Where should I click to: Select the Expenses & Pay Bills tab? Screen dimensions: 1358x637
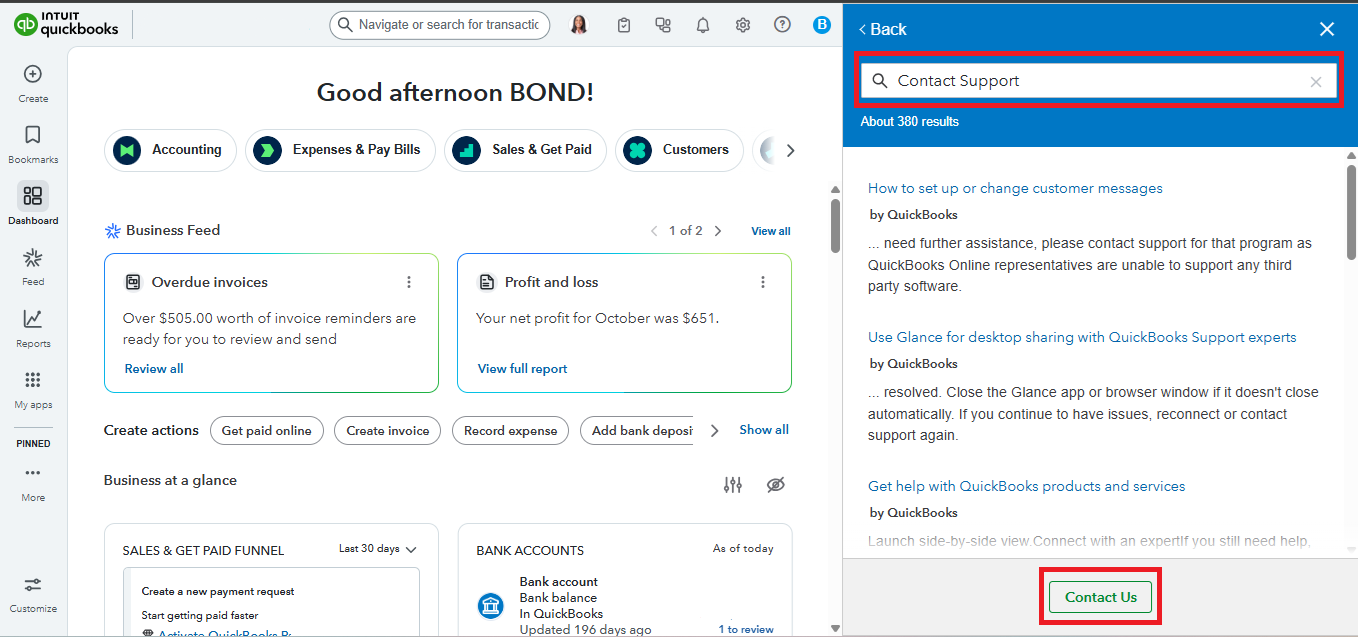(x=340, y=150)
